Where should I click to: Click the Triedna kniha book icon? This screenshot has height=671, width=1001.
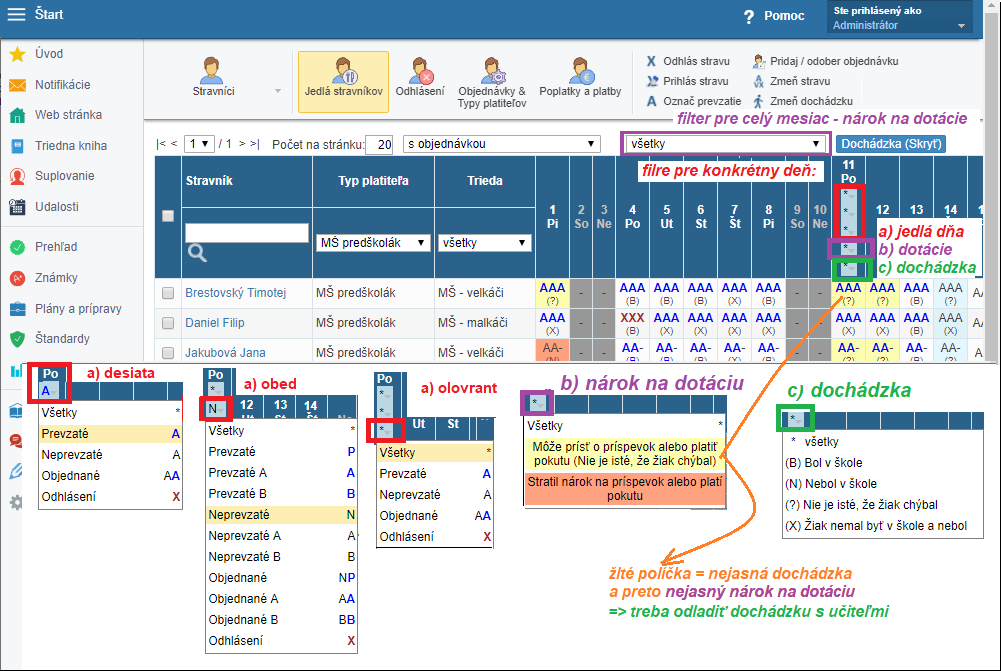pos(17,146)
